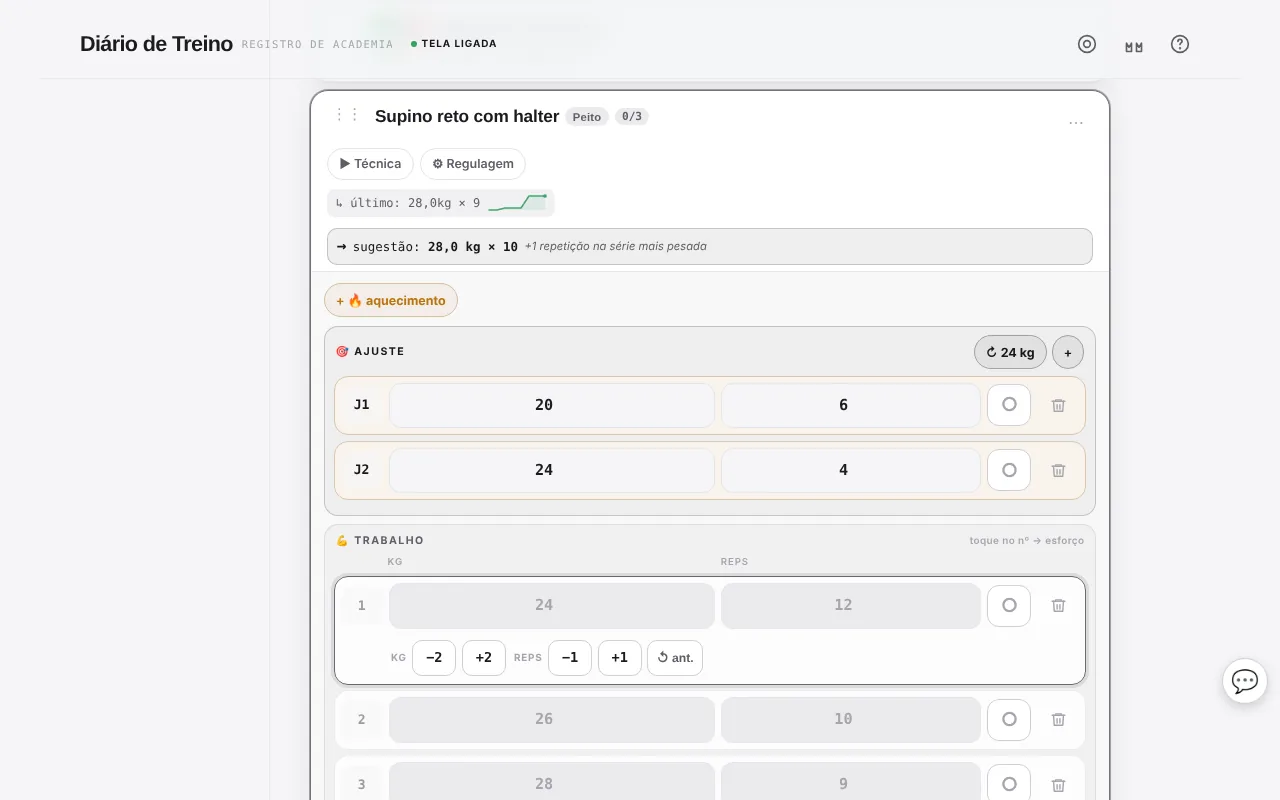Grab the drag handle beside Supino reto
Screen dimensions: 1280x800
(x=346, y=115)
